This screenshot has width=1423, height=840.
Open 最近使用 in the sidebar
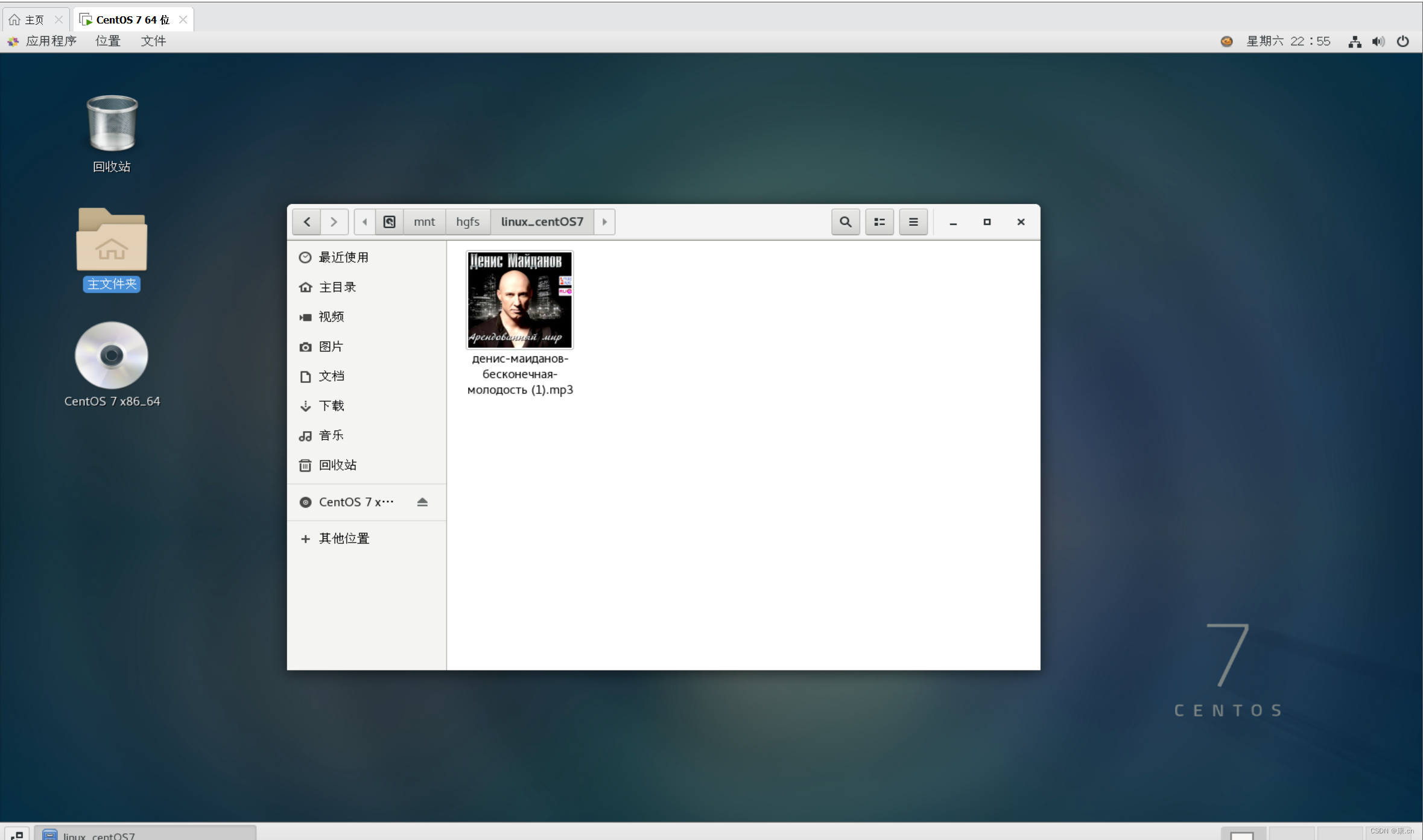343,257
